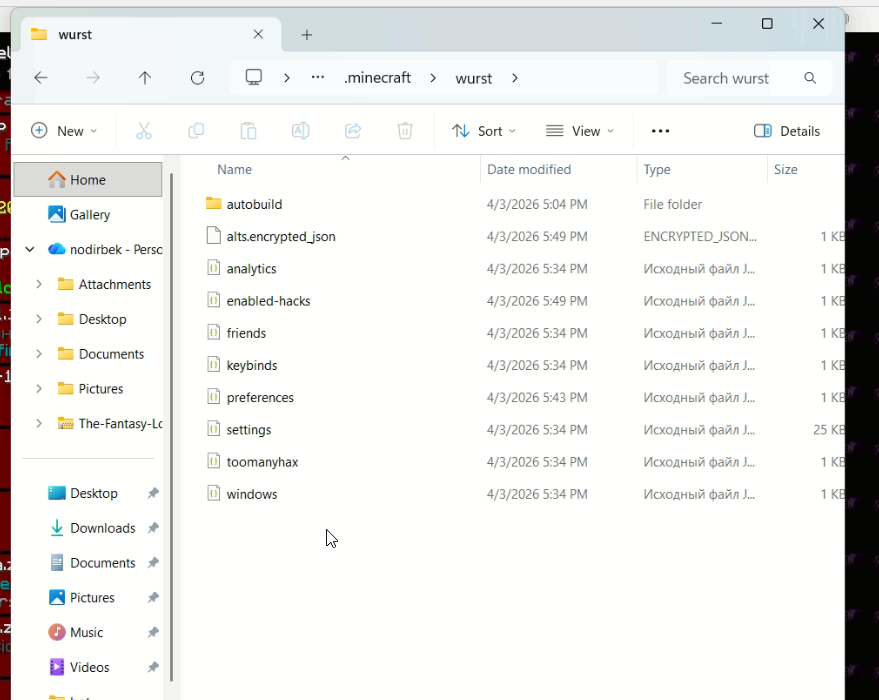Expand the OneDrive Documents folder node
The image size is (879, 700).
point(39,354)
